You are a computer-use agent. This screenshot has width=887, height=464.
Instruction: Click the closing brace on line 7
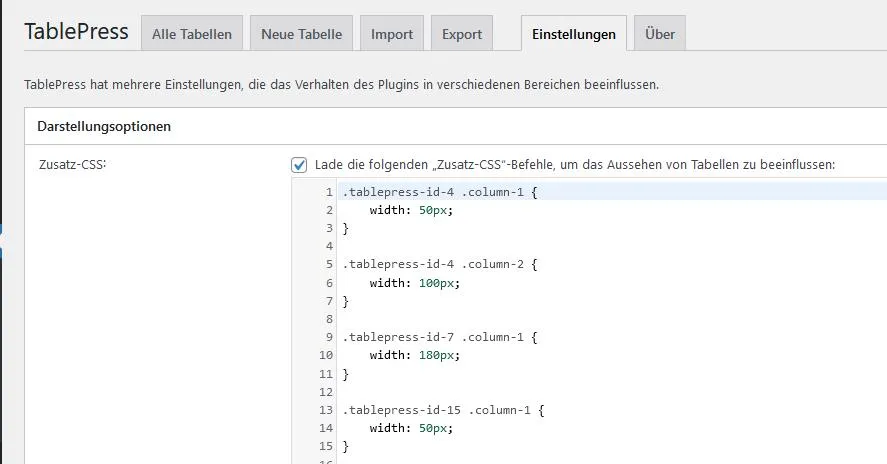pos(346,301)
